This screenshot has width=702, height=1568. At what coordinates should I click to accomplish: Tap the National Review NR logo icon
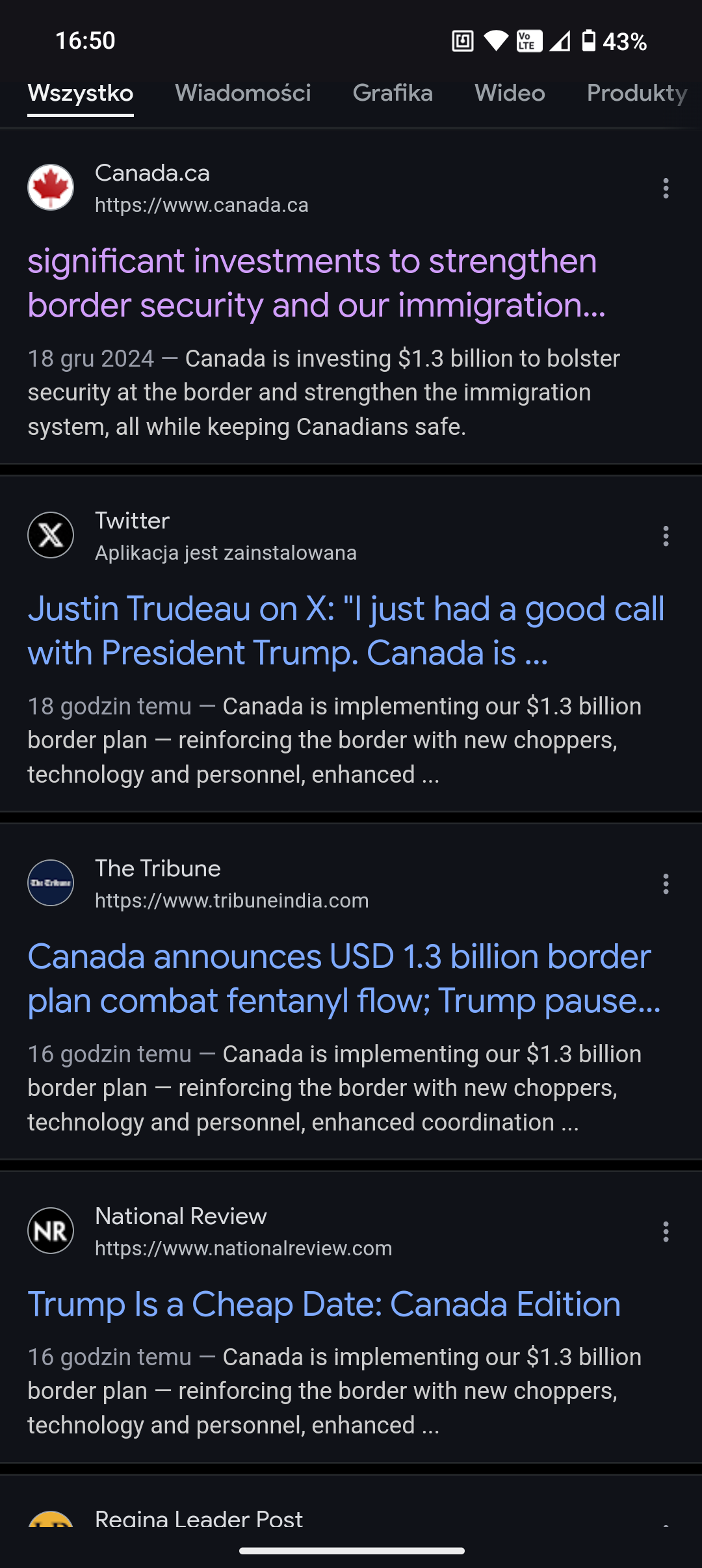(51, 1231)
